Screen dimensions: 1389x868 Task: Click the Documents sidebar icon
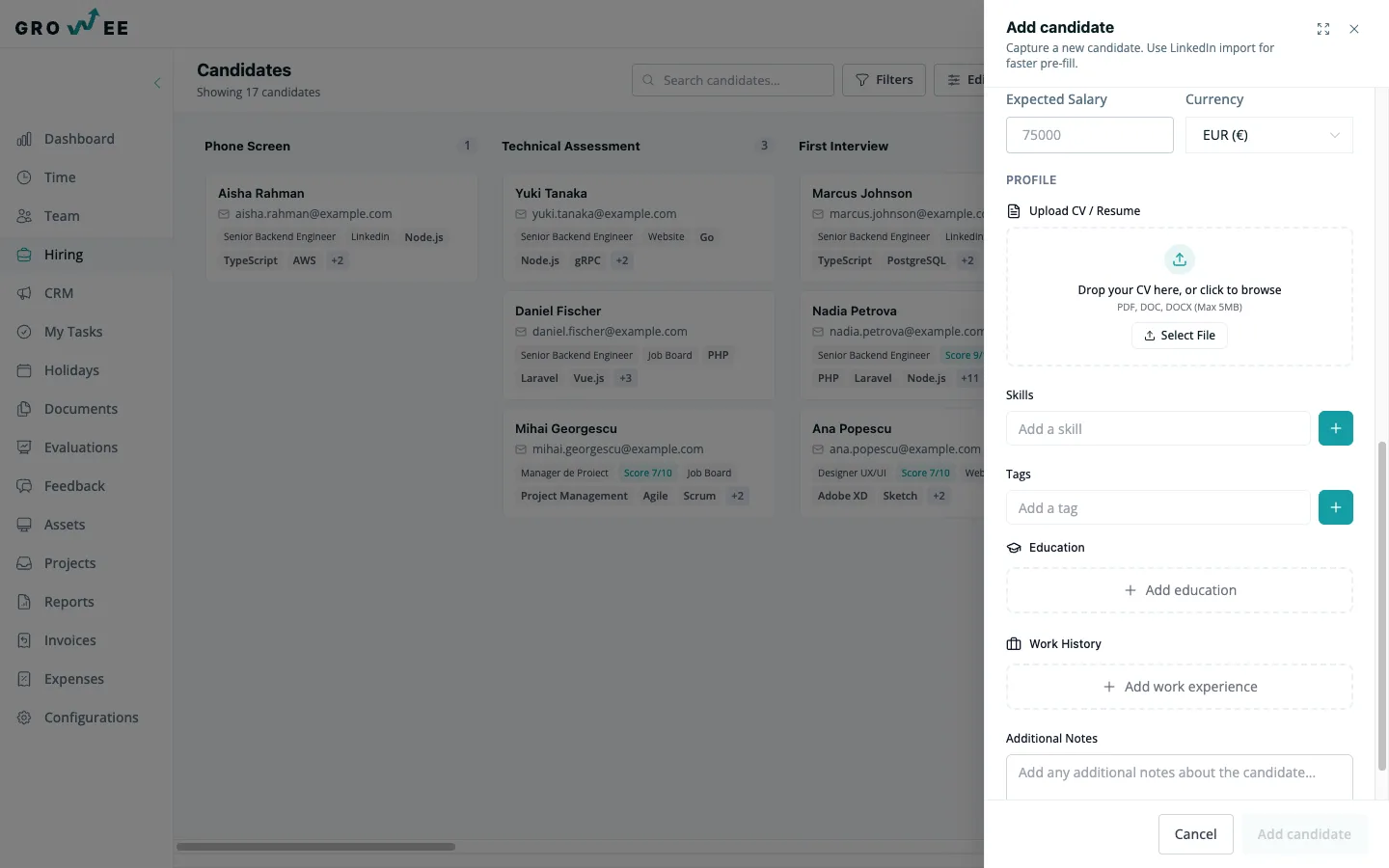[24, 409]
